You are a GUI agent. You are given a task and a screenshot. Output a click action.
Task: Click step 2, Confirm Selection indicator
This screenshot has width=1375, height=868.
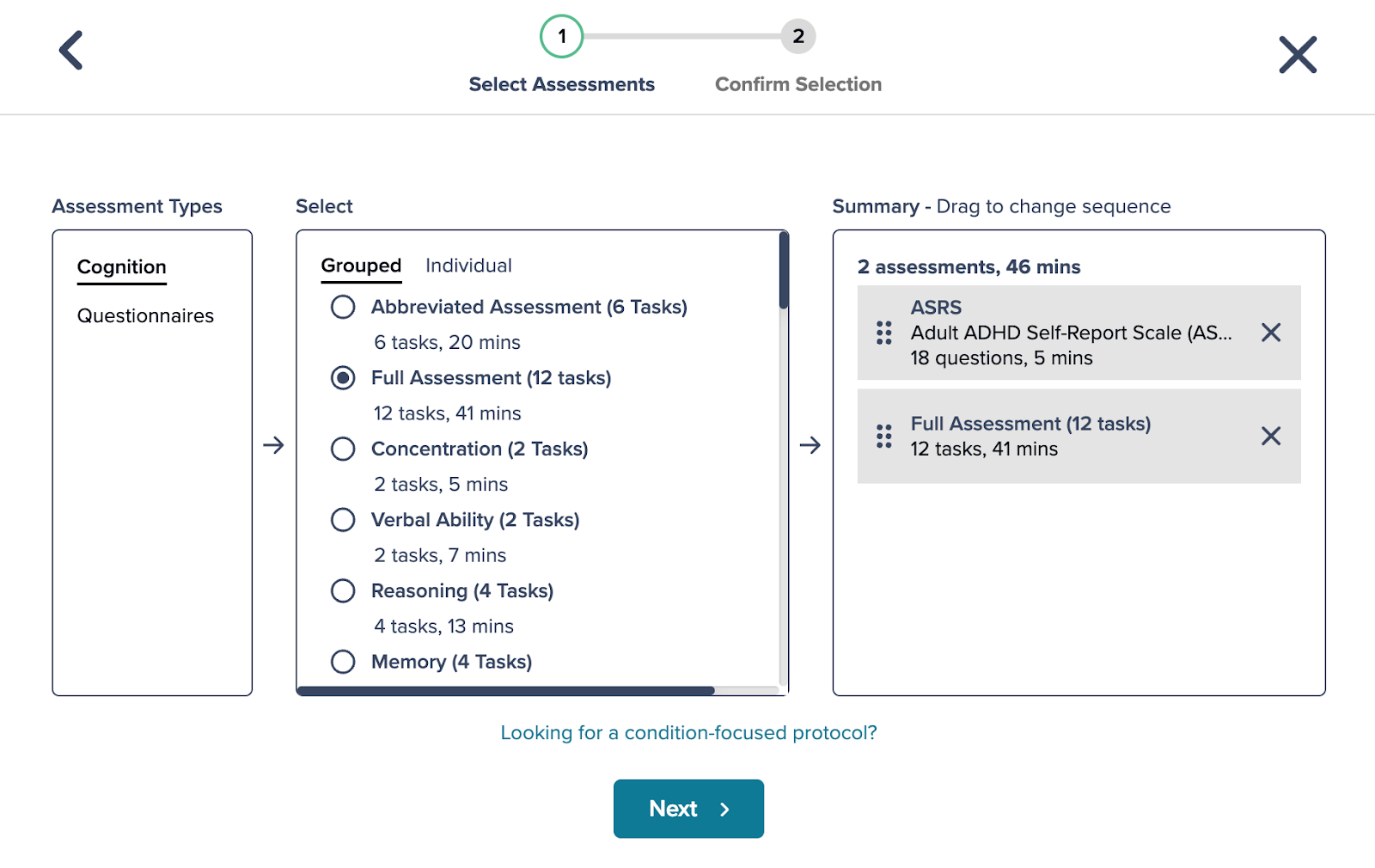pos(797,36)
